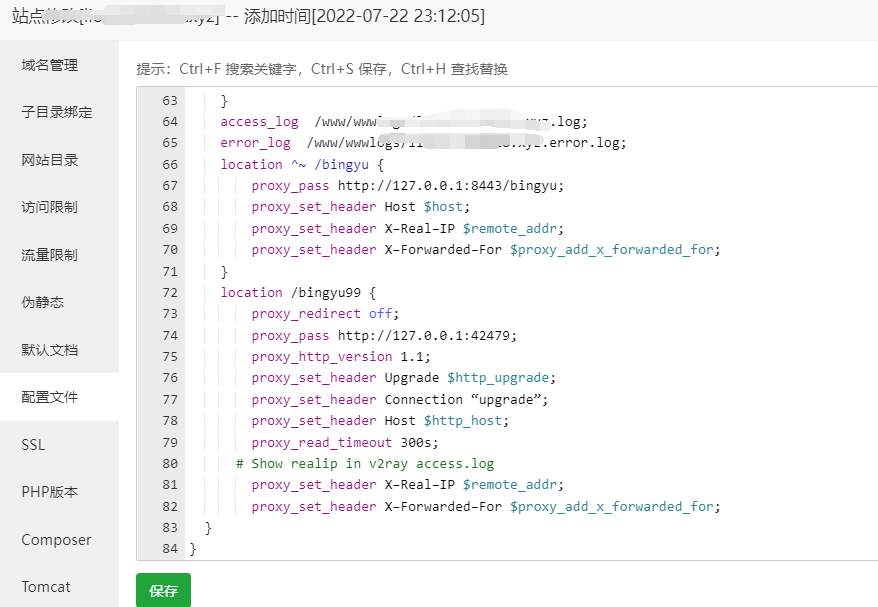Open the SSL tab
878x607 pixels.
pos(33,445)
